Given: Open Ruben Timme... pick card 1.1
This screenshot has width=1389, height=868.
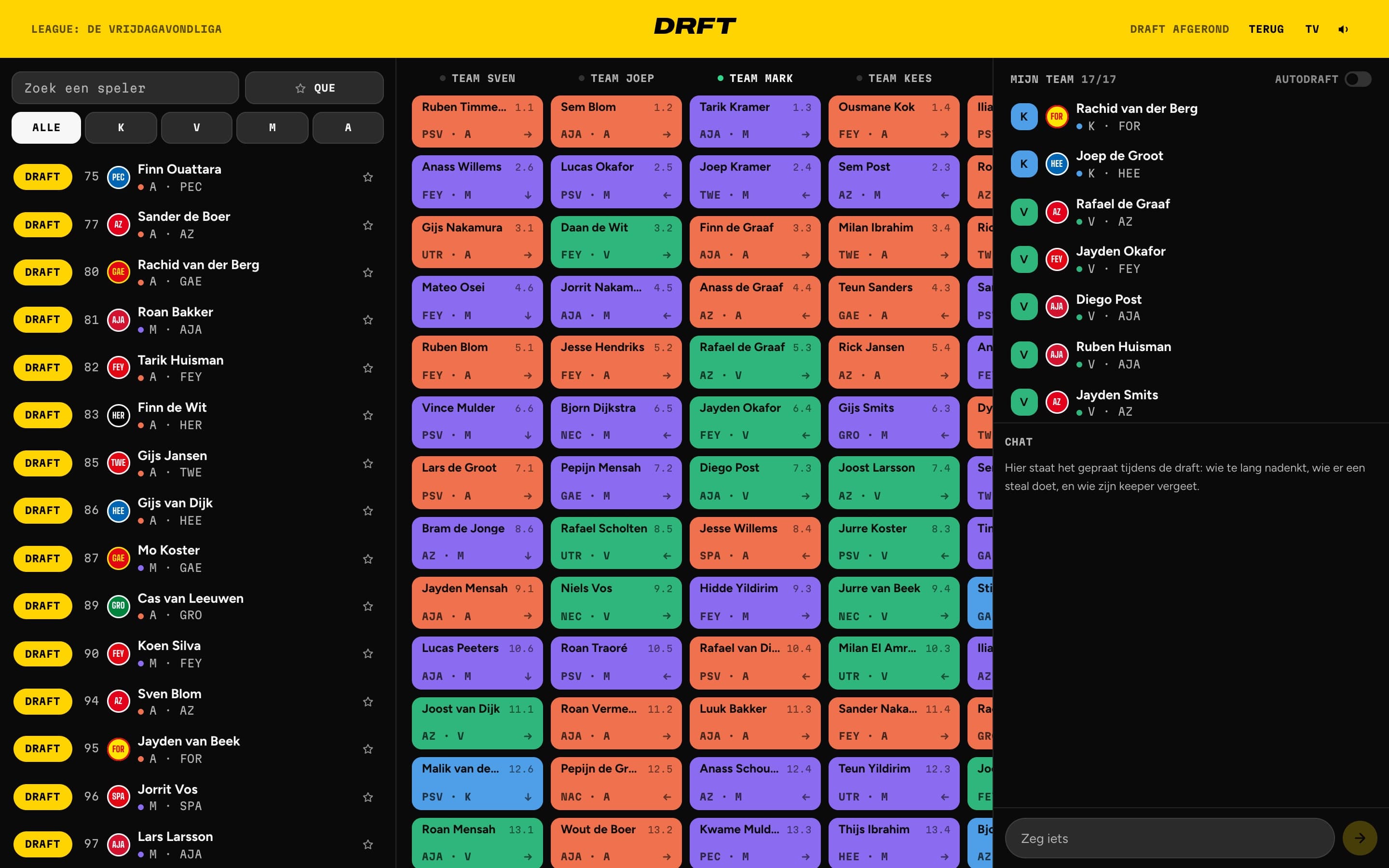Looking at the screenshot, I should (x=477, y=121).
